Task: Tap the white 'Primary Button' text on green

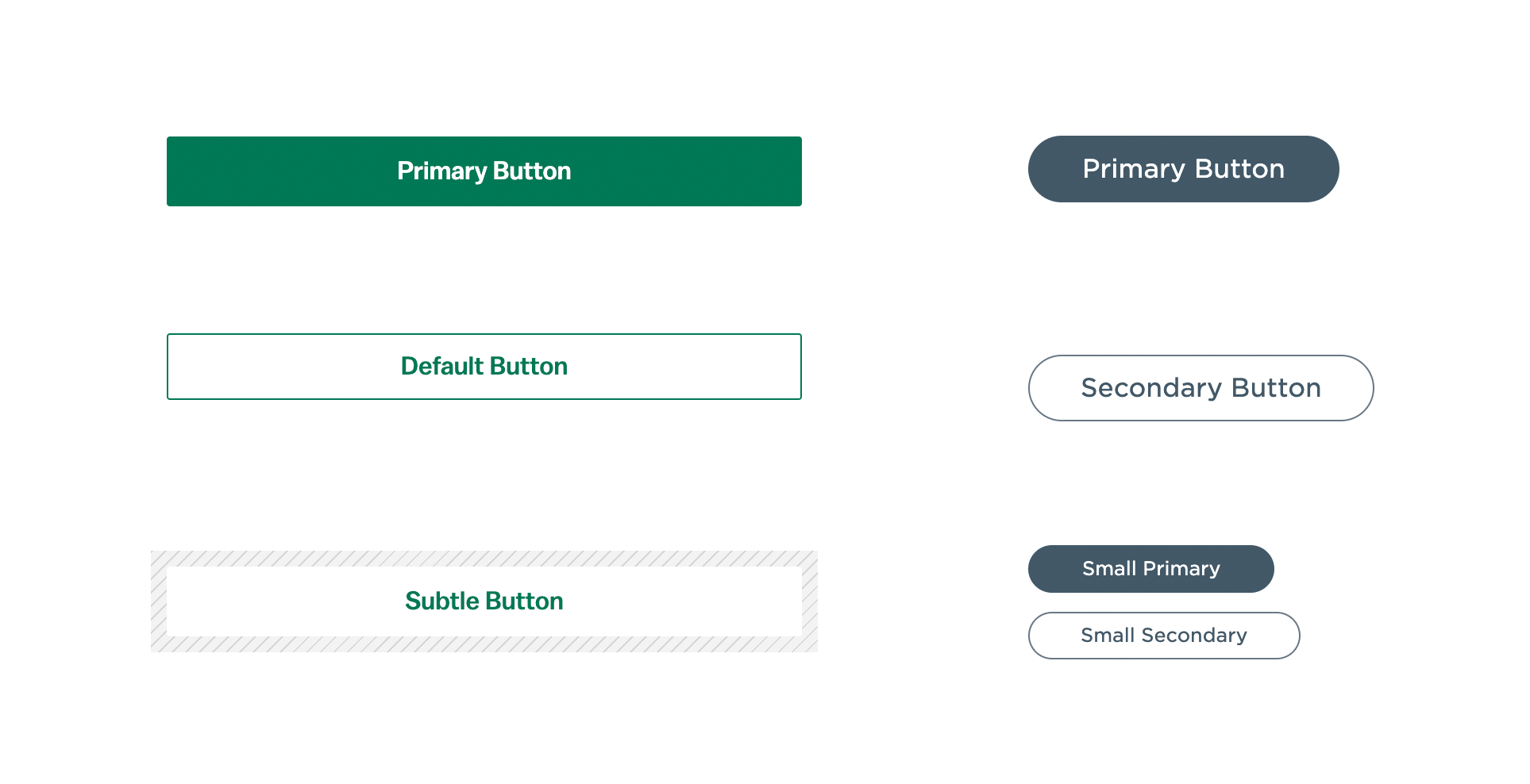Action: (x=484, y=171)
